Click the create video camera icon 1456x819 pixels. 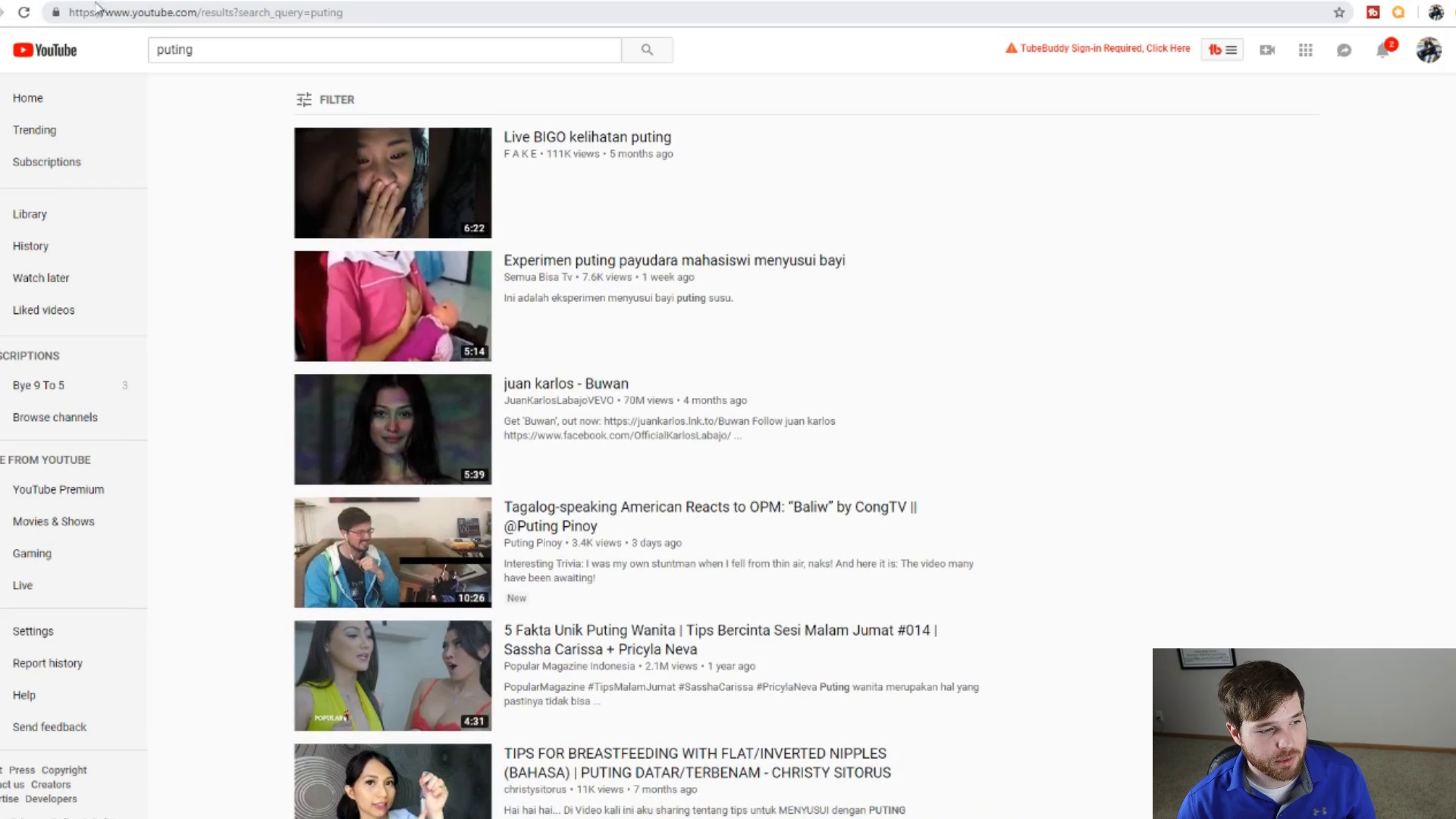(1267, 50)
